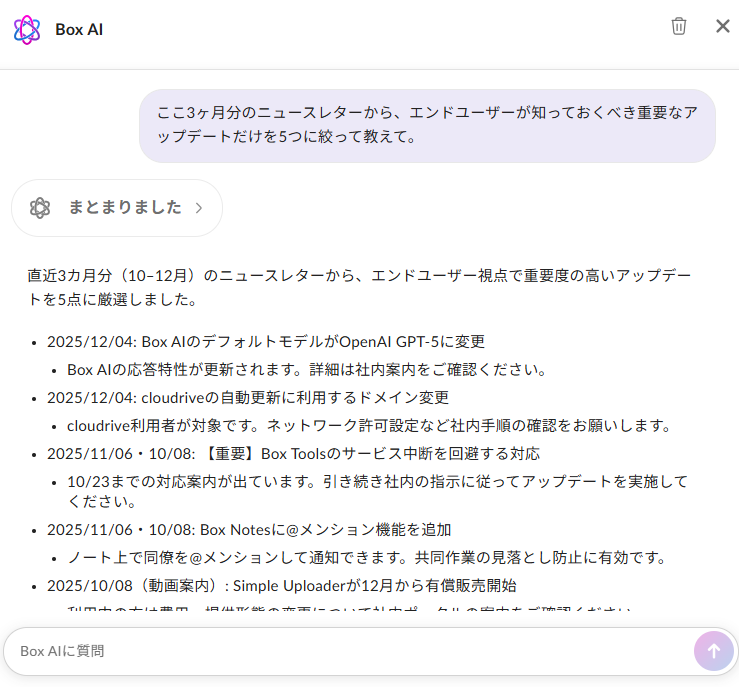Click the intro paragraph starting 直近3カ月分

(x=358, y=287)
